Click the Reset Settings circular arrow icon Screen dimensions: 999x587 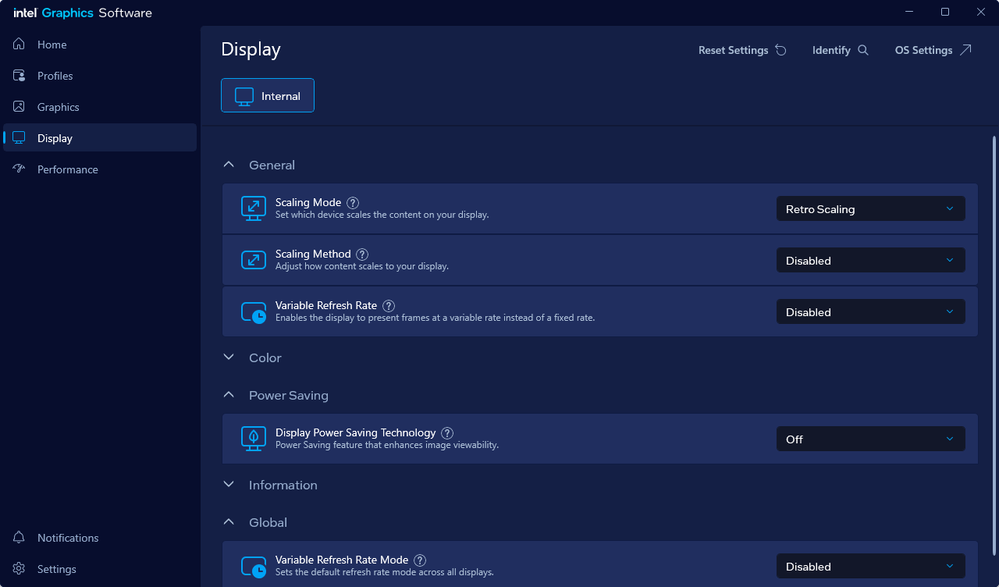[781, 50]
